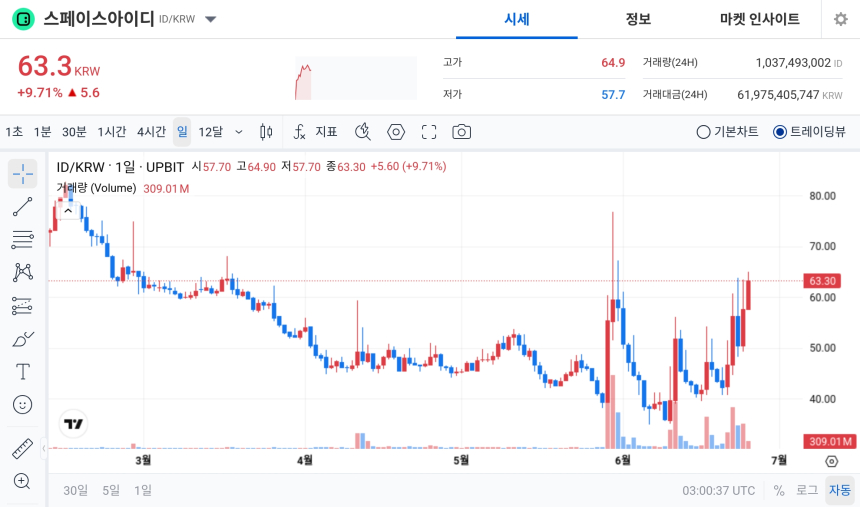
Task: Click the high price value 64.9
Action: click(613, 63)
